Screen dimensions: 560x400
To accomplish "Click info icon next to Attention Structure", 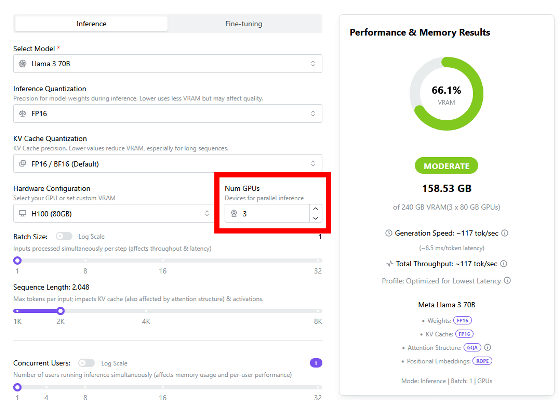I will tap(488, 347).
